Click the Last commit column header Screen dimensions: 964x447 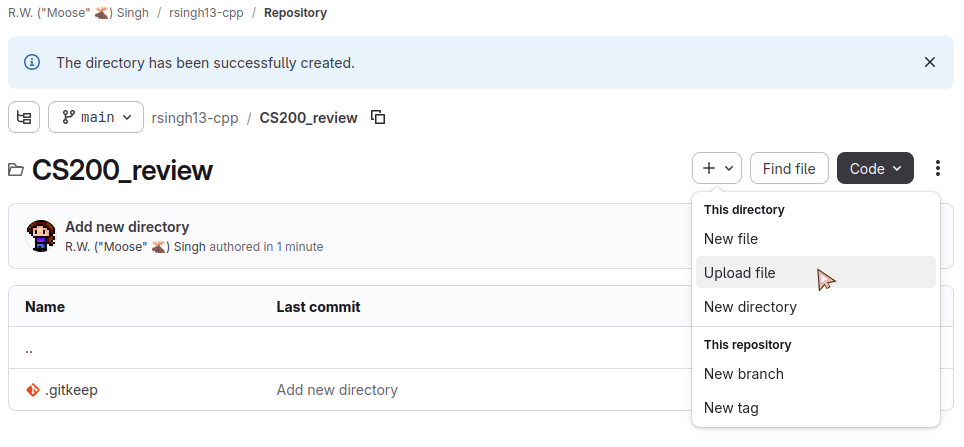click(x=318, y=306)
